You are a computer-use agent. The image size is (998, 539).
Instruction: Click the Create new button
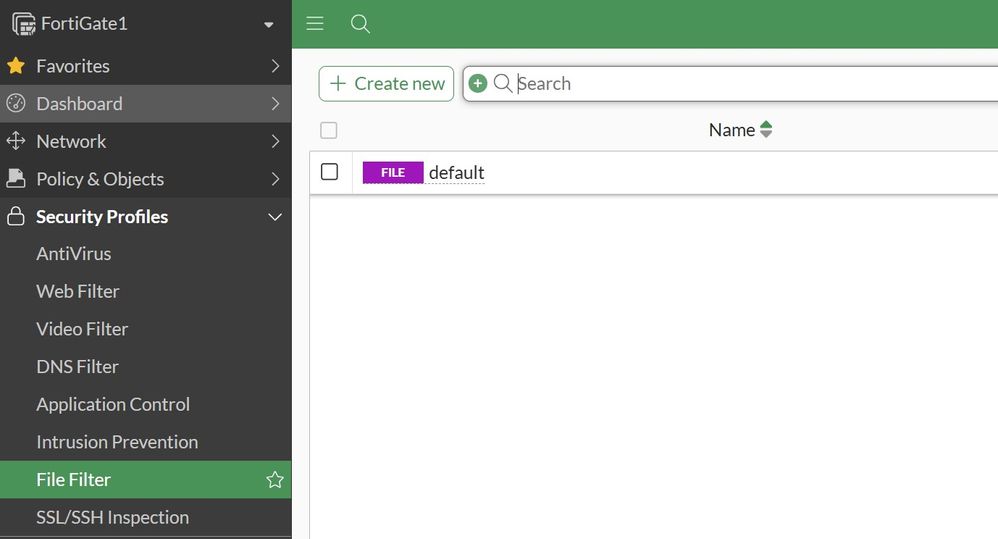(x=386, y=84)
